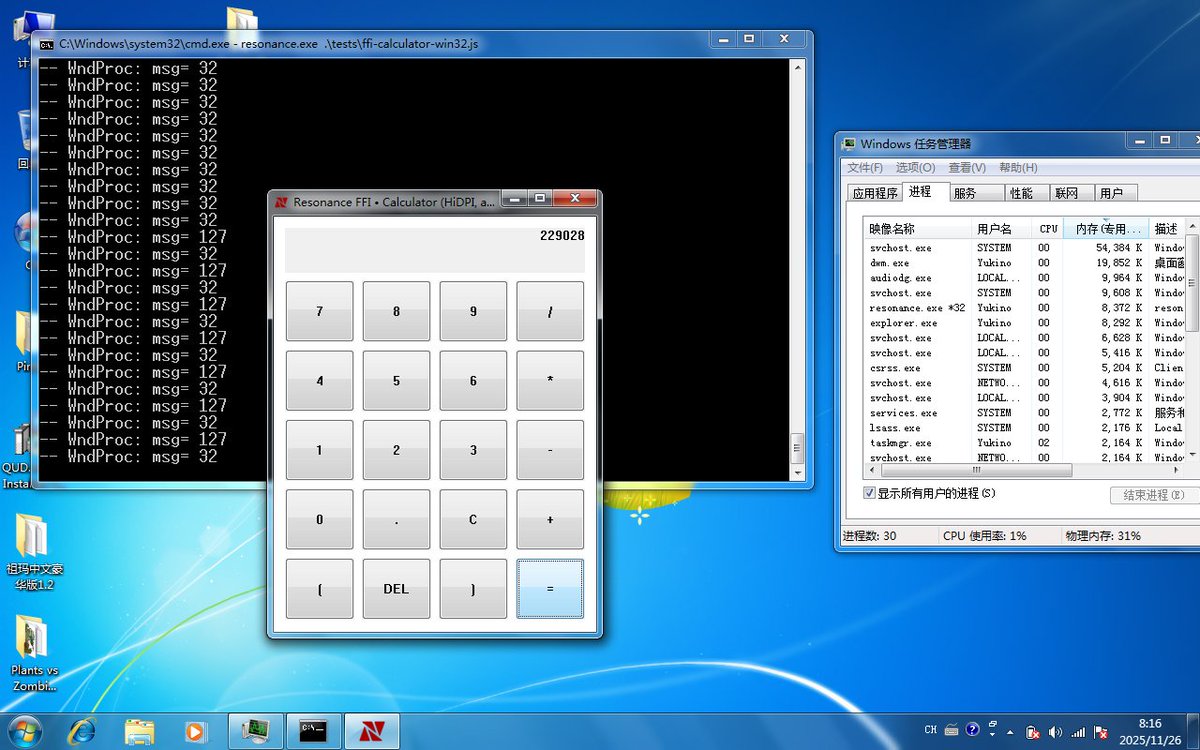Click calculator display showing 229028
The height and width of the screenshot is (750, 1200).
pos(435,250)
